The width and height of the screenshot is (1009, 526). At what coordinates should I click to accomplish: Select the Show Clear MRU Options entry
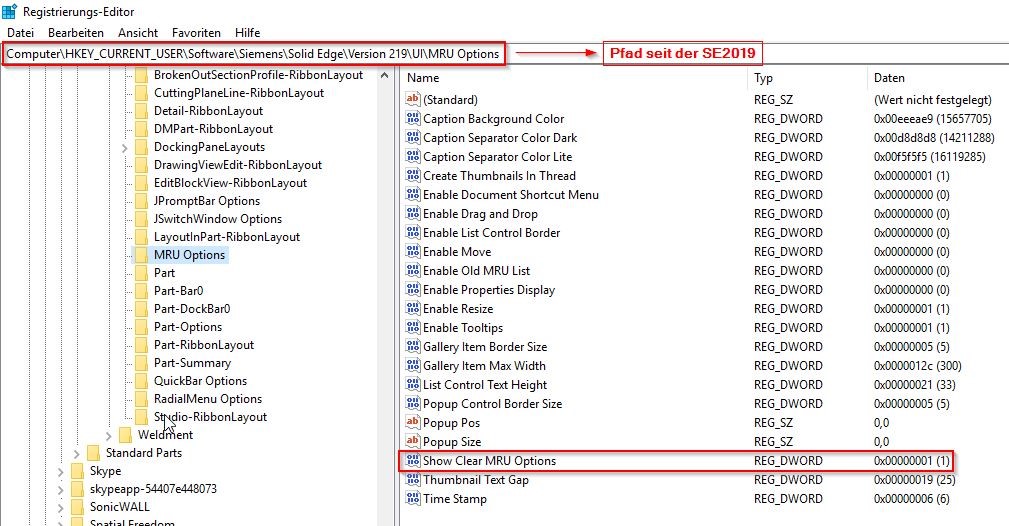pyautogui.click(x=489, y=461)
